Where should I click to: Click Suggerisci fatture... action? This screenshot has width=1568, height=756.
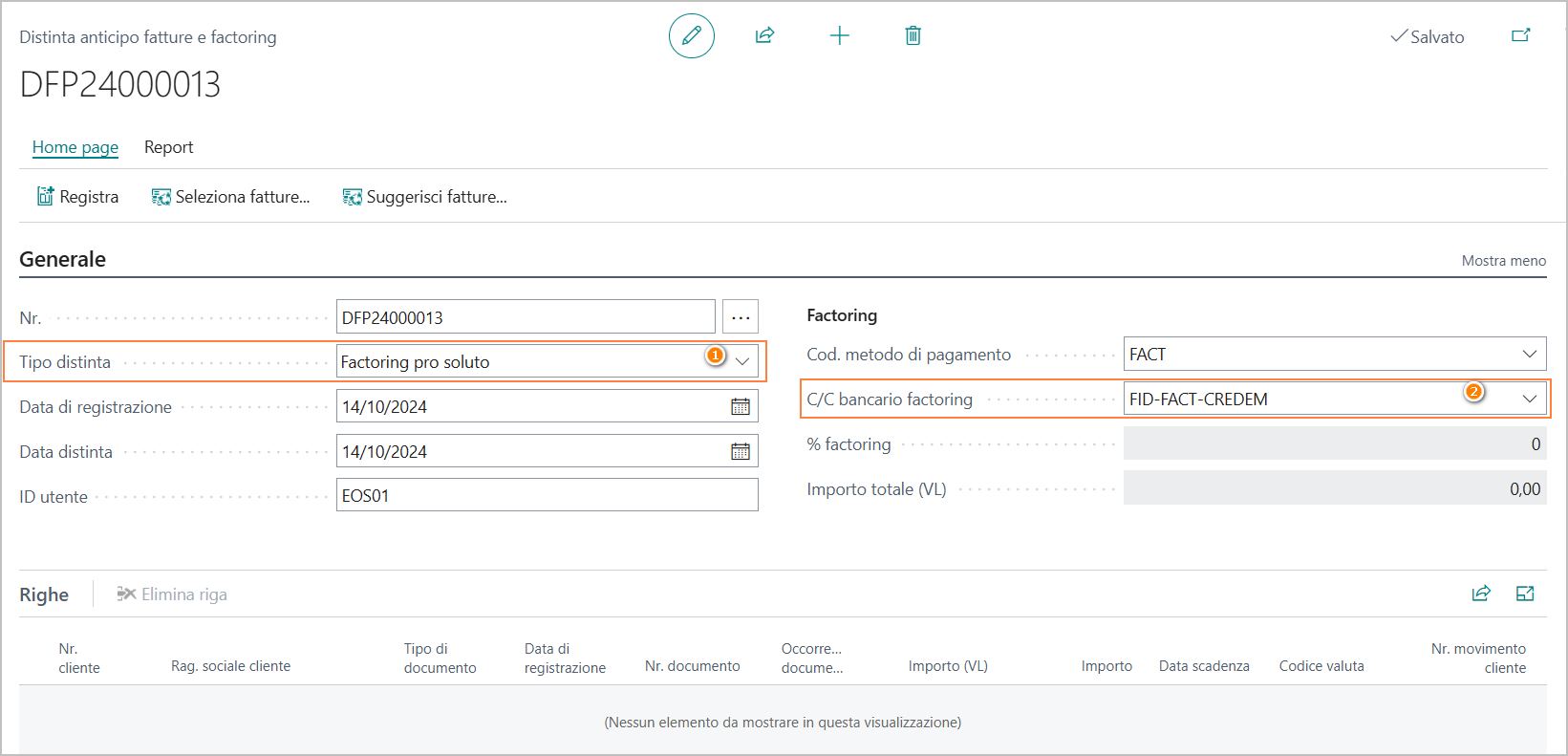(425, 197)
